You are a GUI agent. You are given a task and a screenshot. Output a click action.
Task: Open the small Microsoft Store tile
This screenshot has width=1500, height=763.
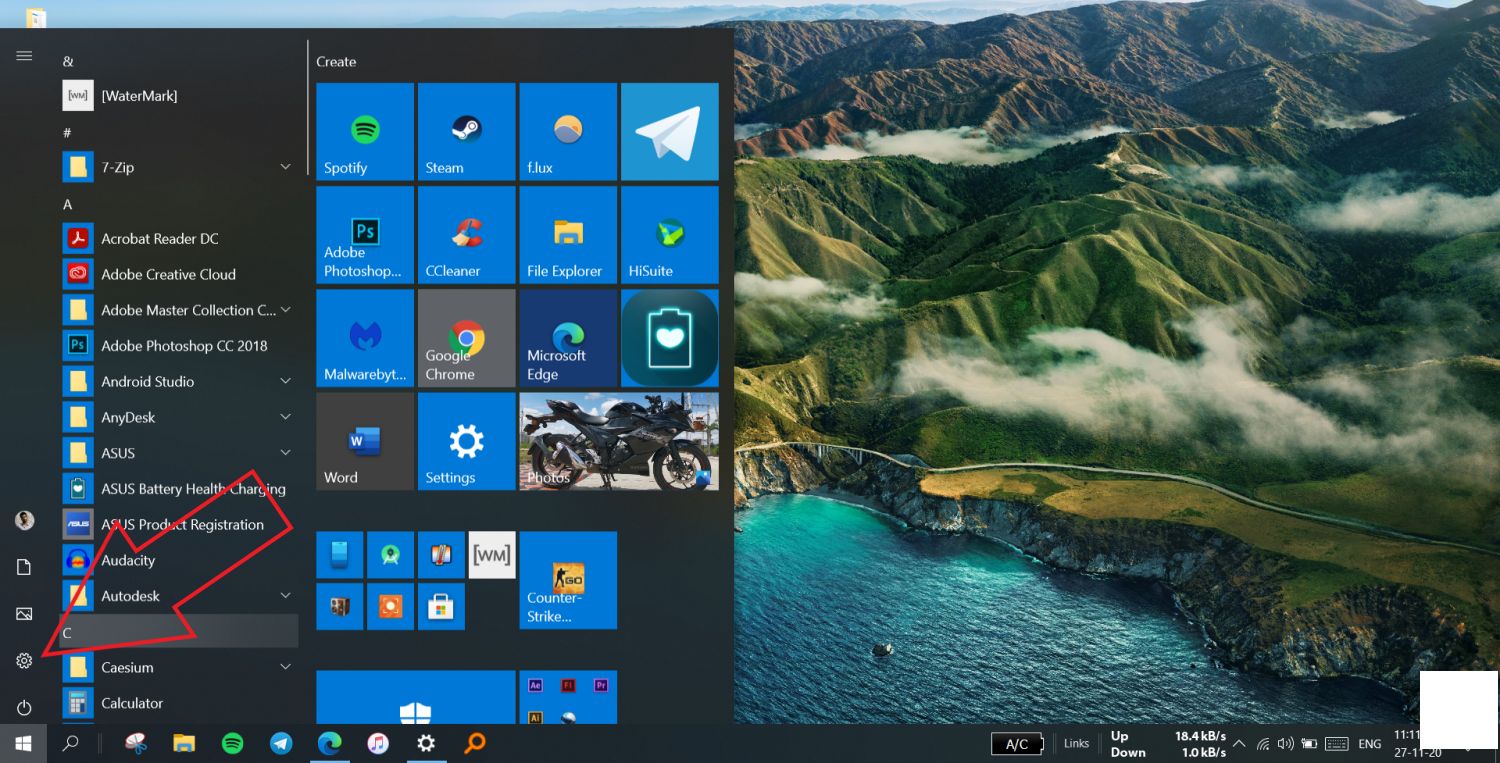[x=441, y=606]
